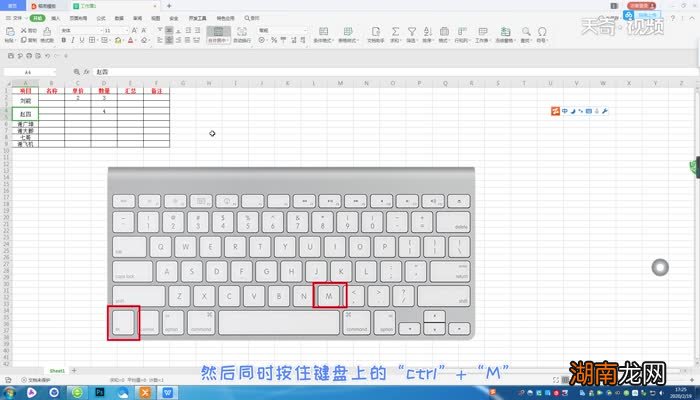700x400 pixels.
Task: Switch to the Formulas (公式) tab
Action: (x=101, y=18)
